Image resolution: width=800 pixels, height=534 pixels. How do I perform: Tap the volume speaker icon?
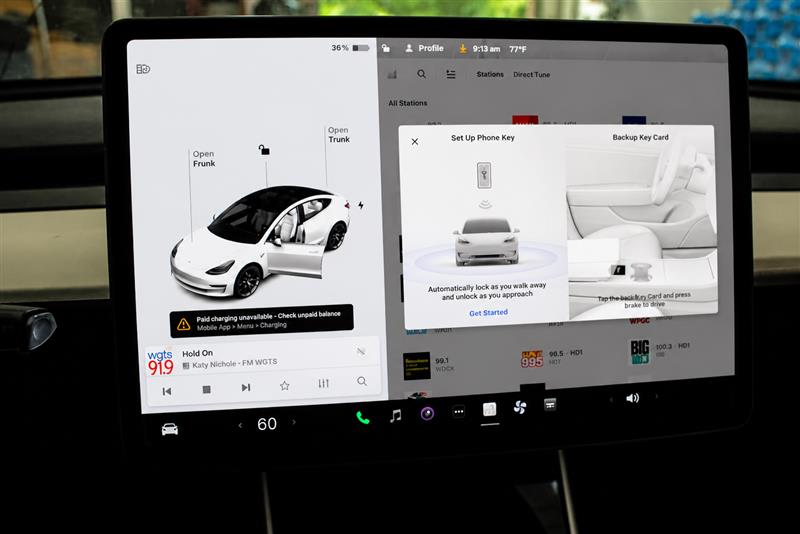click(632, 398)
